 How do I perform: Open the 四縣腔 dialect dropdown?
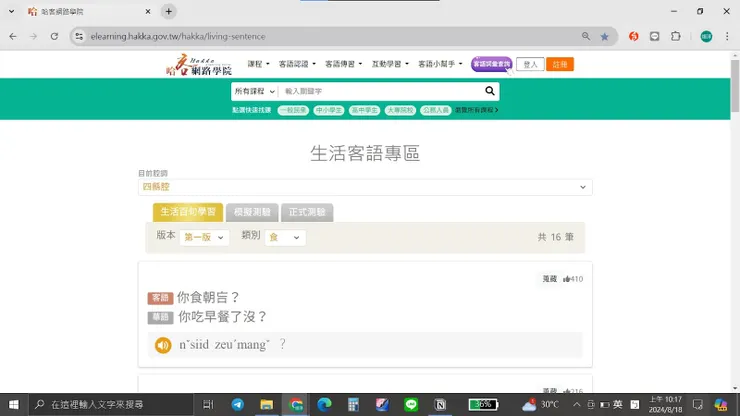(365, 187)
